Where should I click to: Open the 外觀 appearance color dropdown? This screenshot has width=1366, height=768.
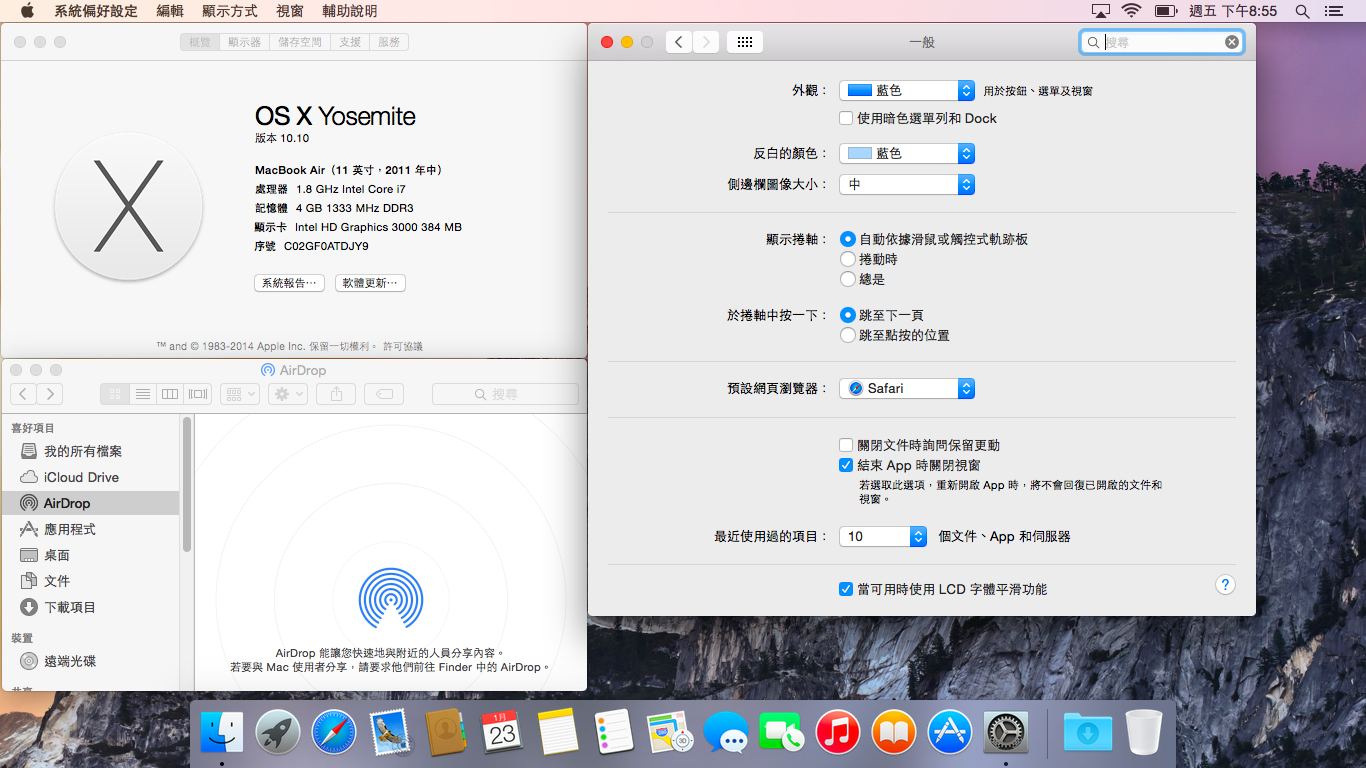[x=907, y=90]
